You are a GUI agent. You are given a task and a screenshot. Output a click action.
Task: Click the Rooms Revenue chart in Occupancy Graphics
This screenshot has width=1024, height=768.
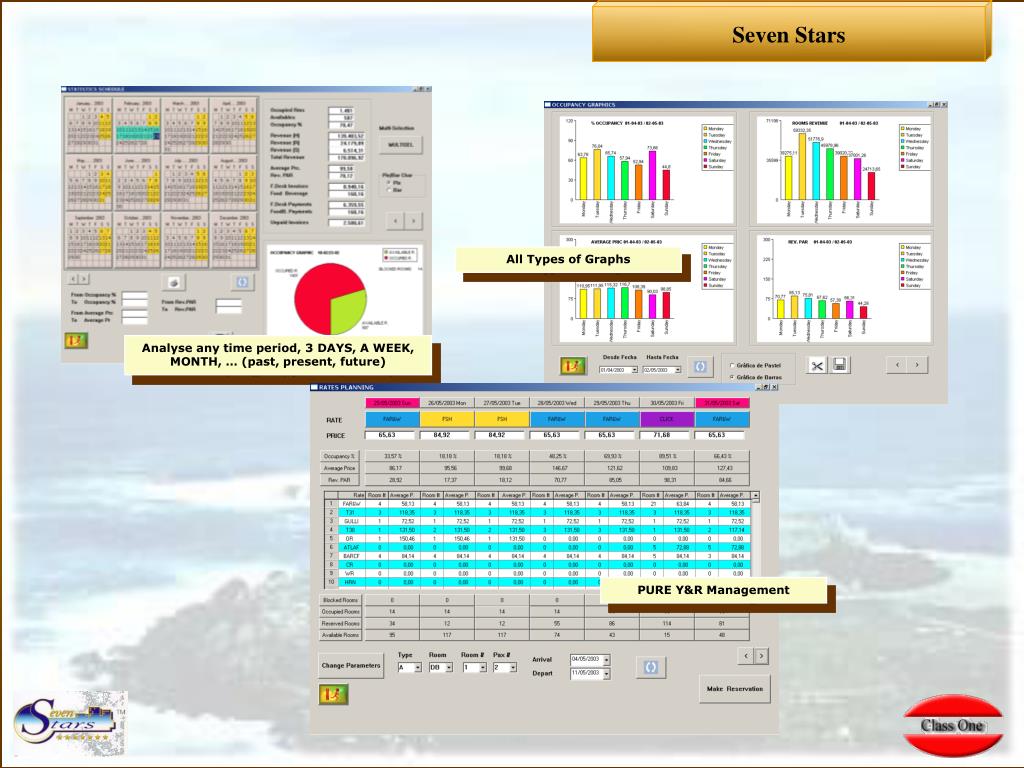tap(844, 170)
